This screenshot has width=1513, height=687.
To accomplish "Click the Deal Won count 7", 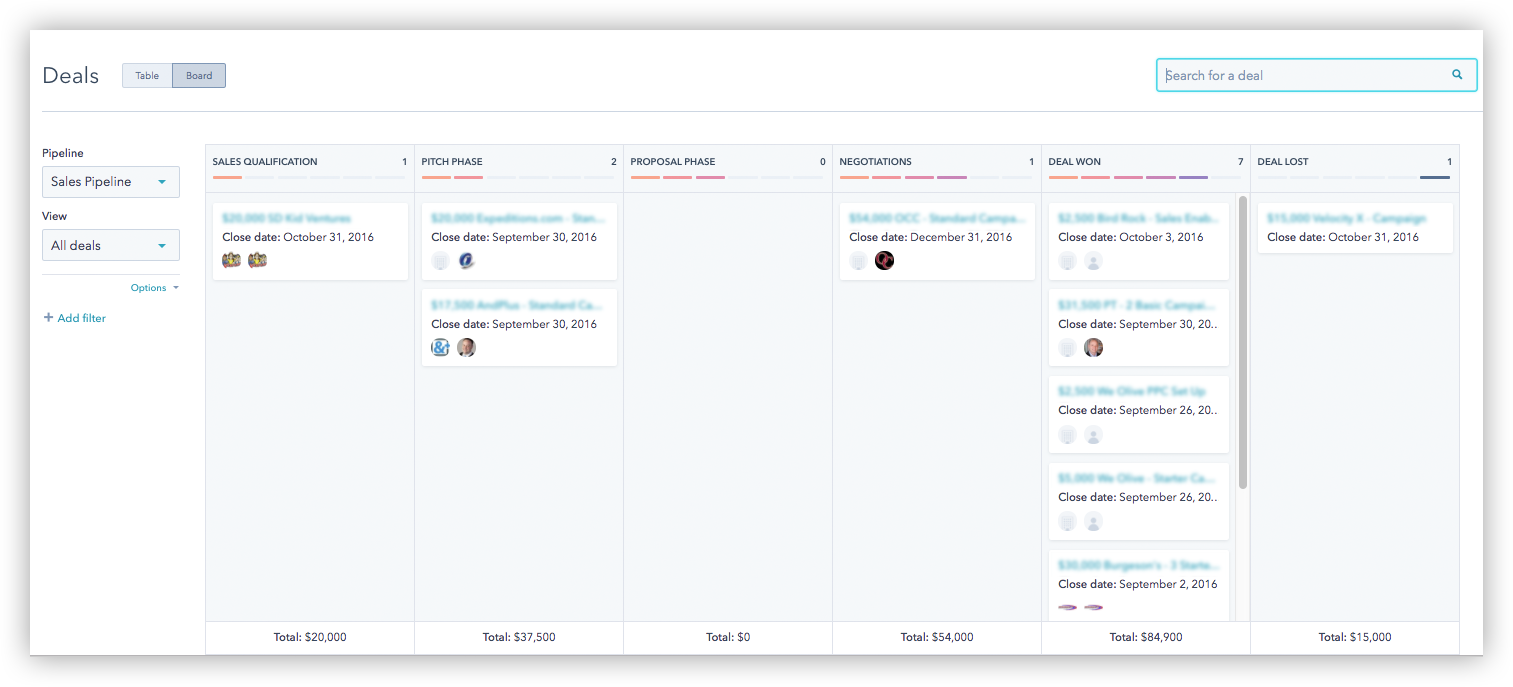I will click(x=1240, y=161).
